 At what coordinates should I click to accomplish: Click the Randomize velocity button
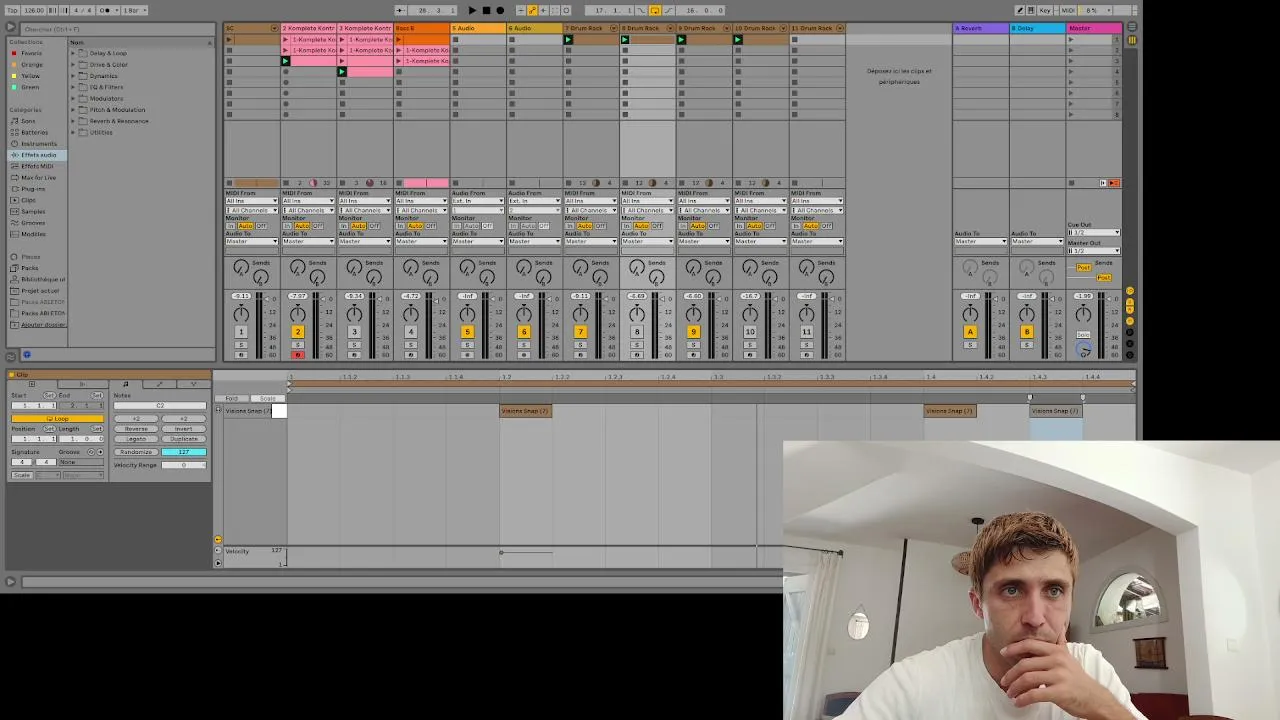[136, 452]
